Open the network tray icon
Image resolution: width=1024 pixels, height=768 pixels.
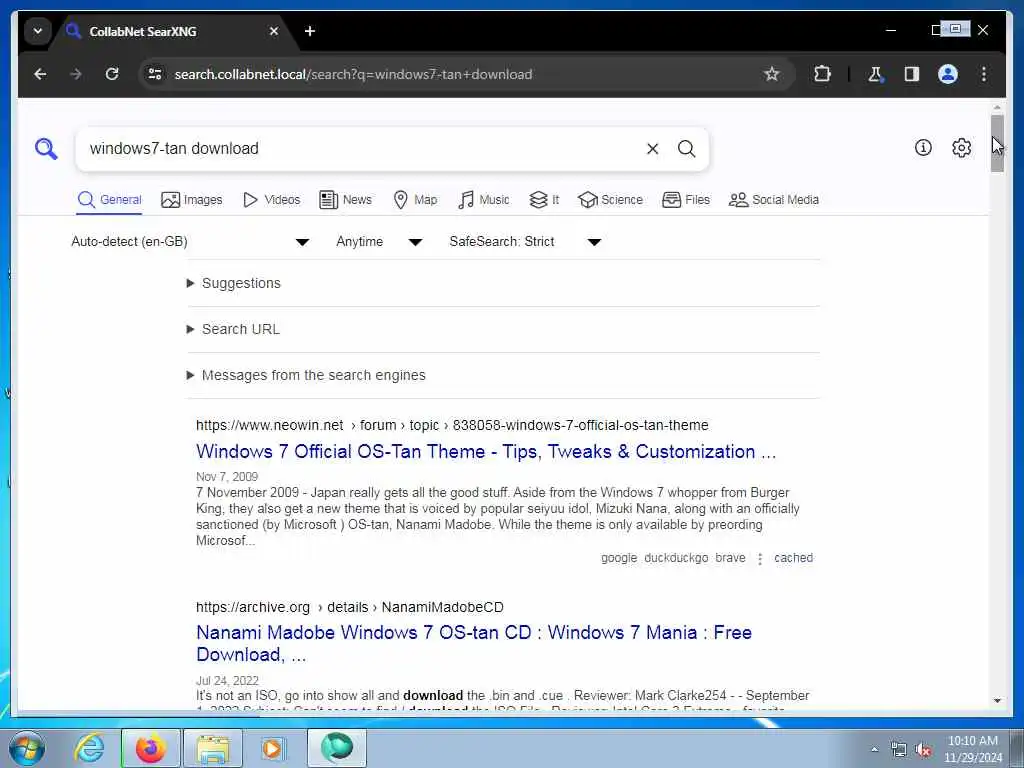[x=899, y=750]
